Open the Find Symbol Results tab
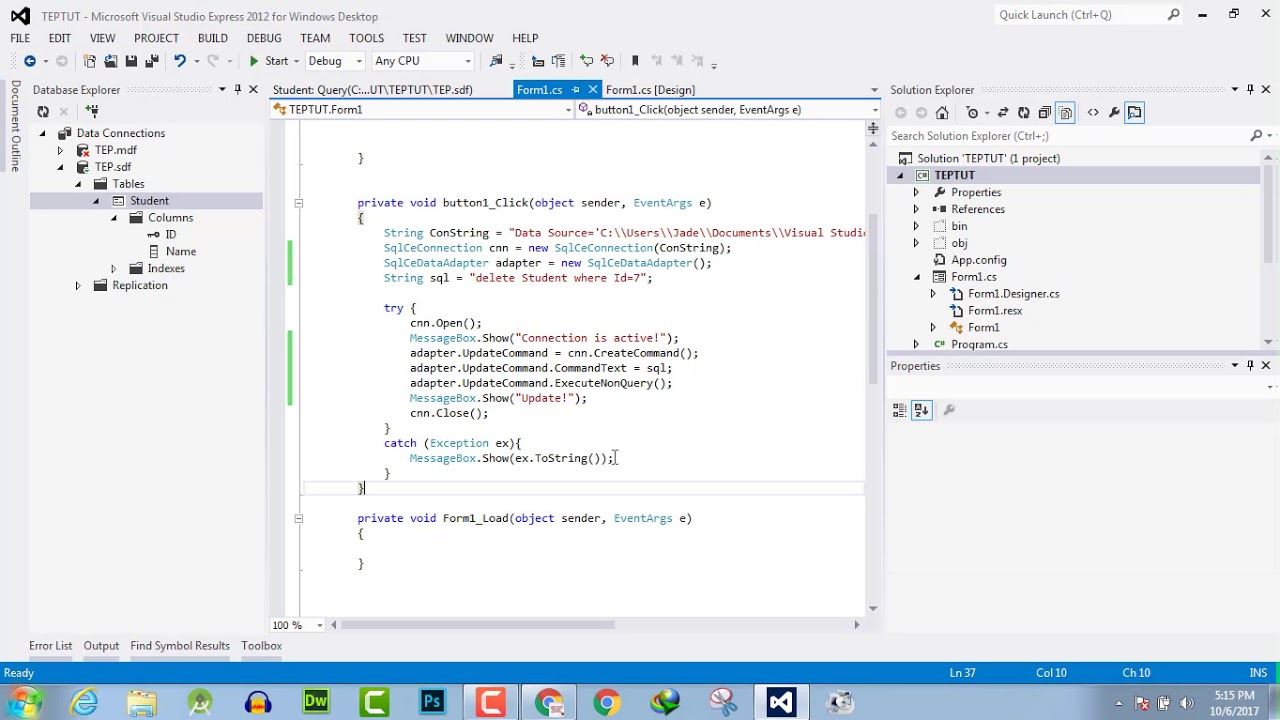 pyautogui.click(x=180, y=646)
